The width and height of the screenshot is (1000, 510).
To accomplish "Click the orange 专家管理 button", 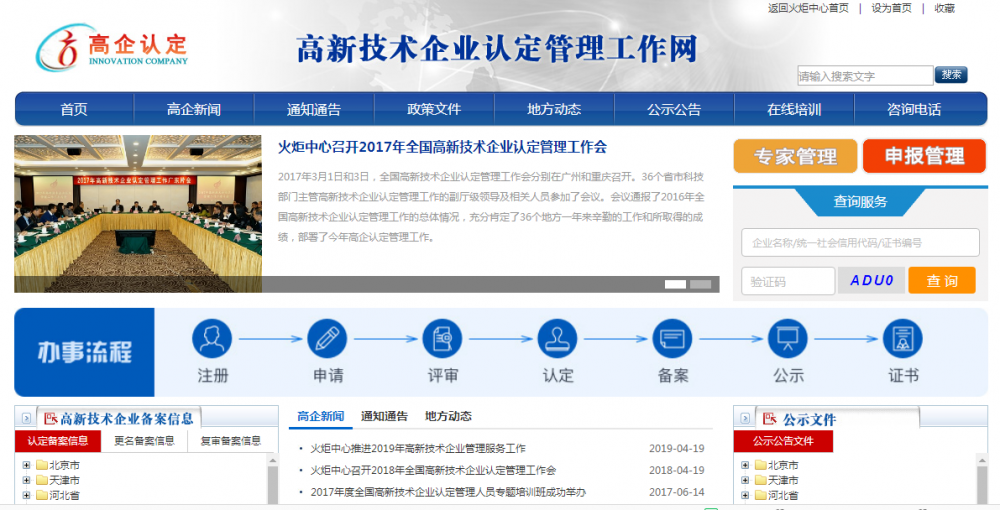I will [795, 156].
